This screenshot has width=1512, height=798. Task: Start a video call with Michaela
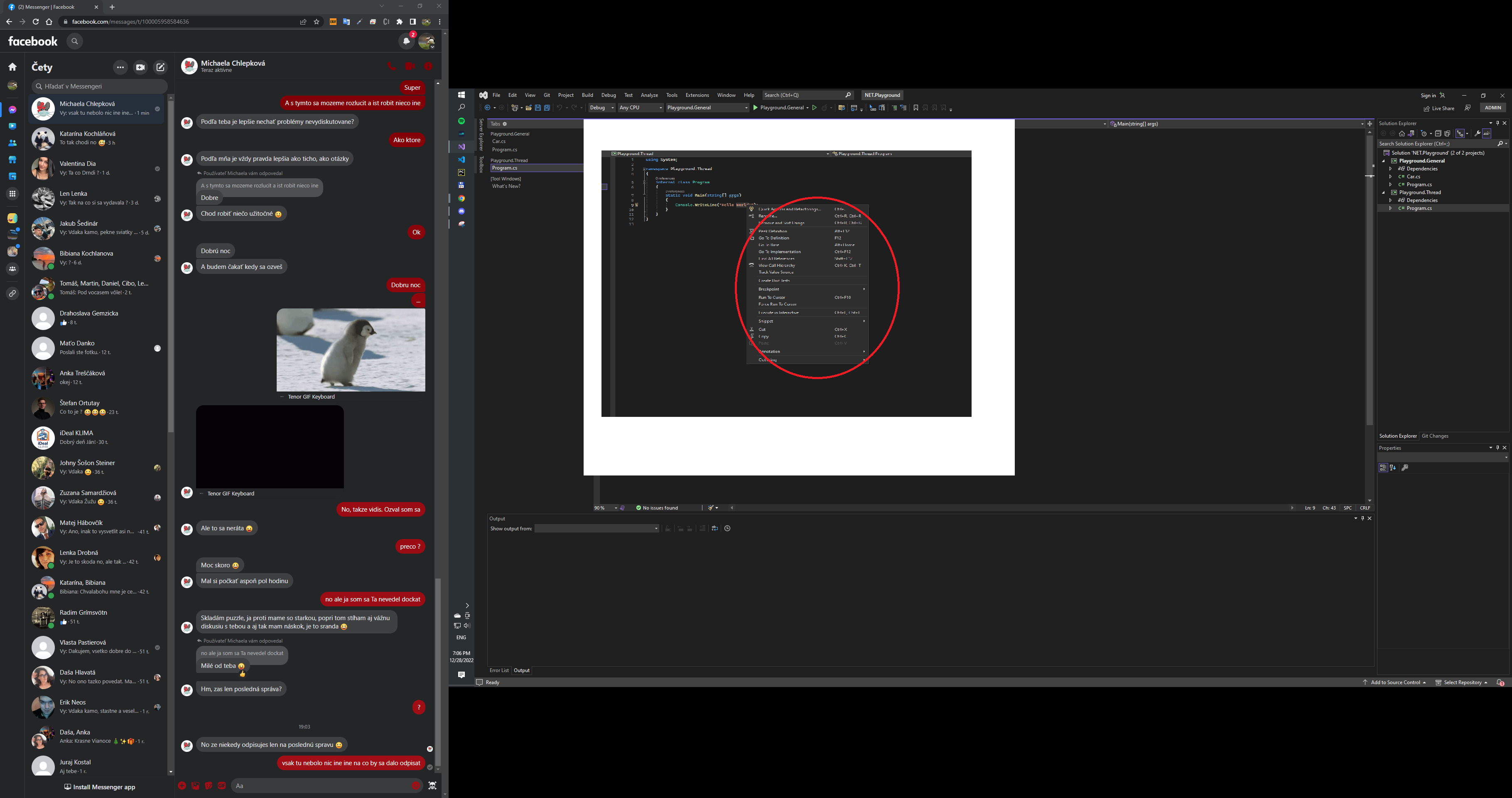[410, 66]
